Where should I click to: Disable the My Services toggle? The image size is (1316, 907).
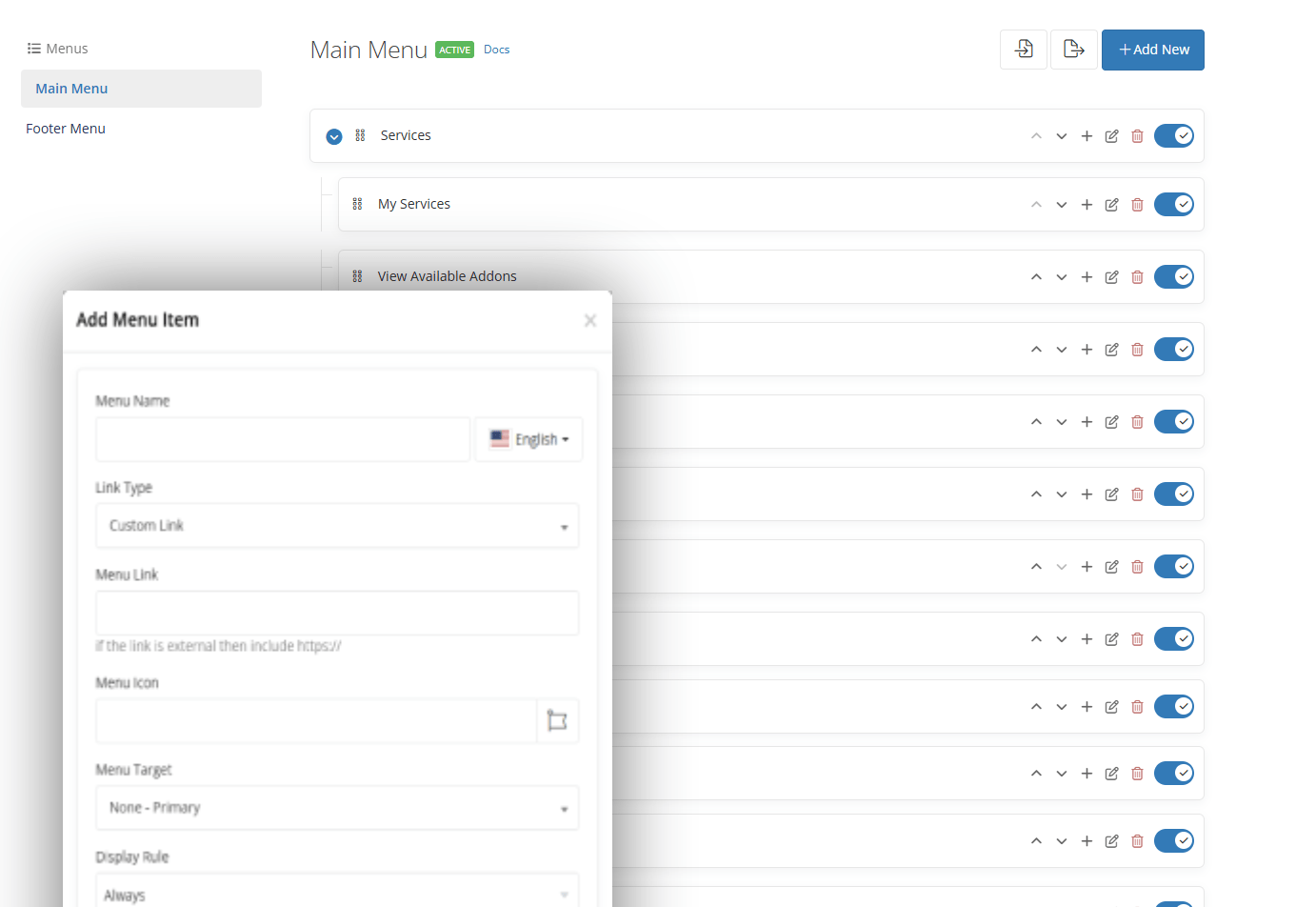click(x=1174, y=205)
